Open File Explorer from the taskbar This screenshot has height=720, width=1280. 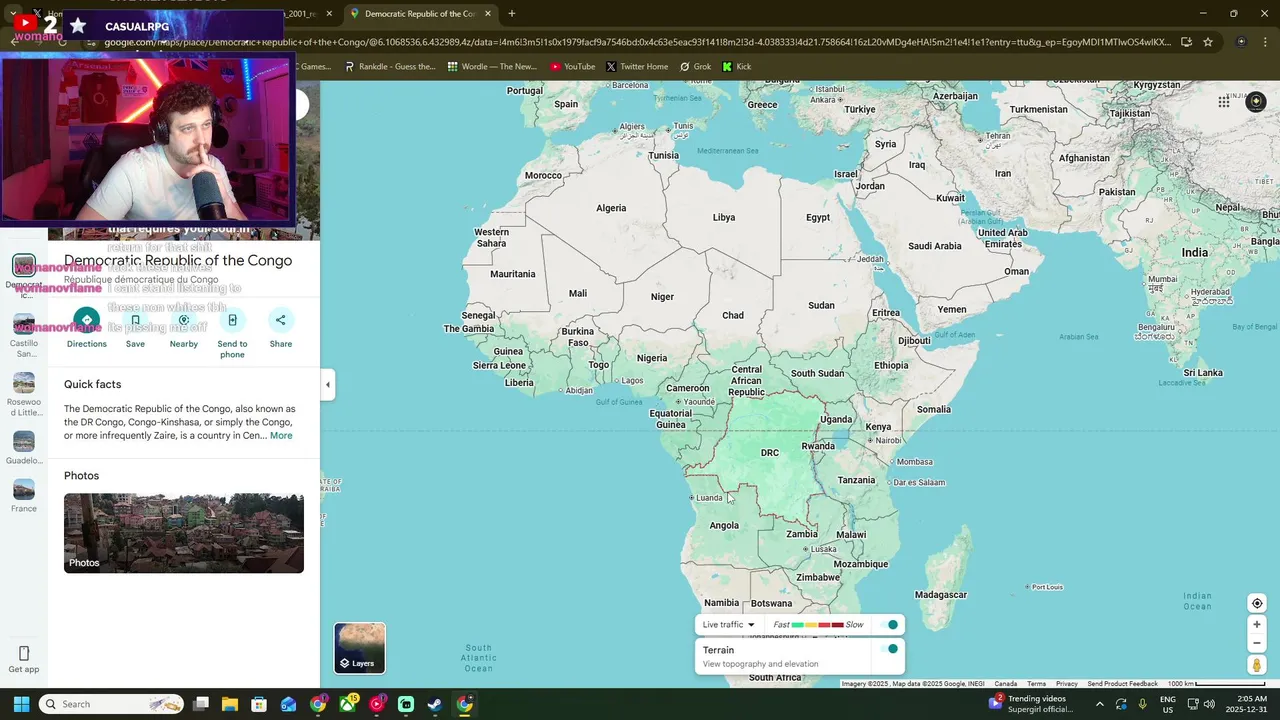tap(229, 704)
